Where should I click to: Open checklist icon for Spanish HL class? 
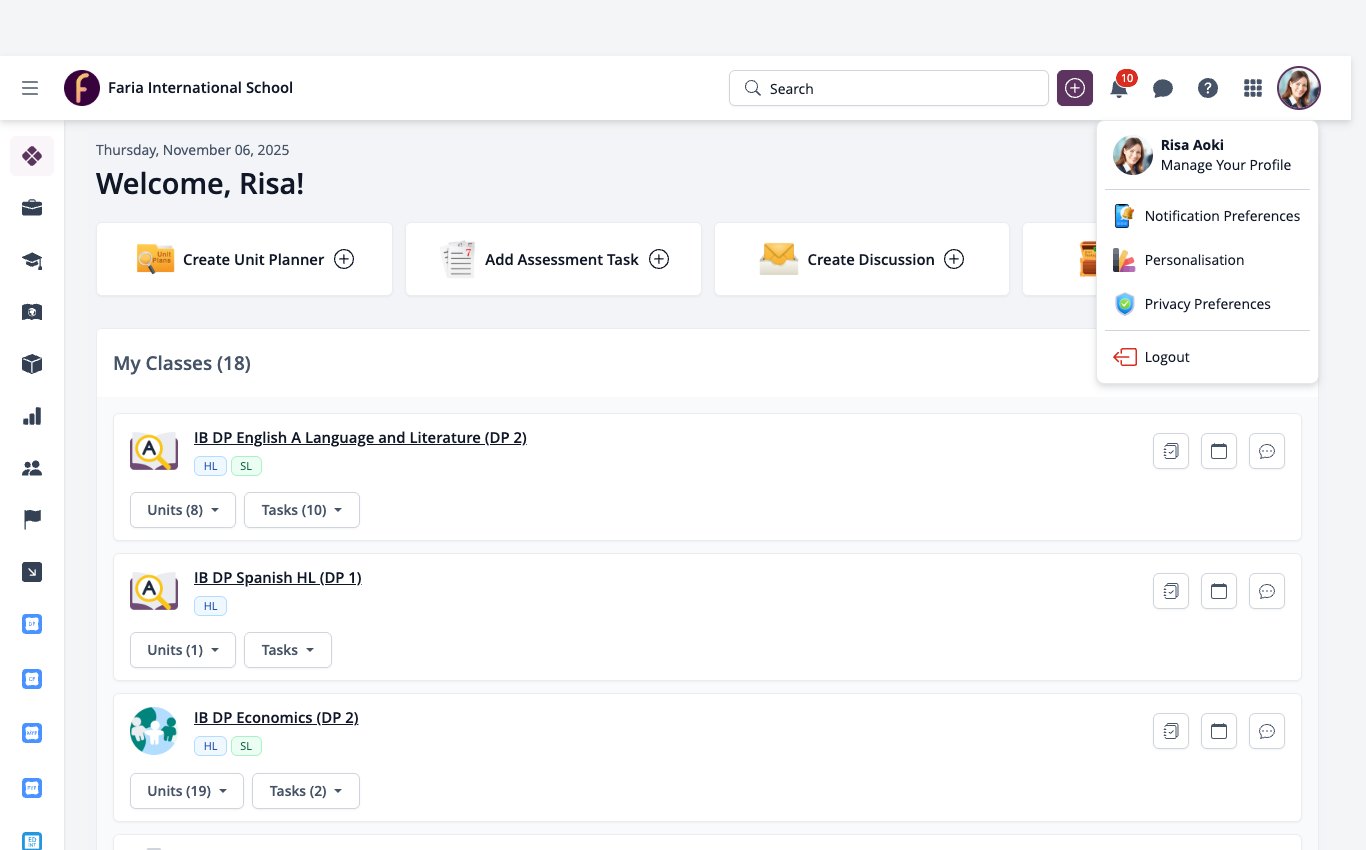pos(1170,591)
